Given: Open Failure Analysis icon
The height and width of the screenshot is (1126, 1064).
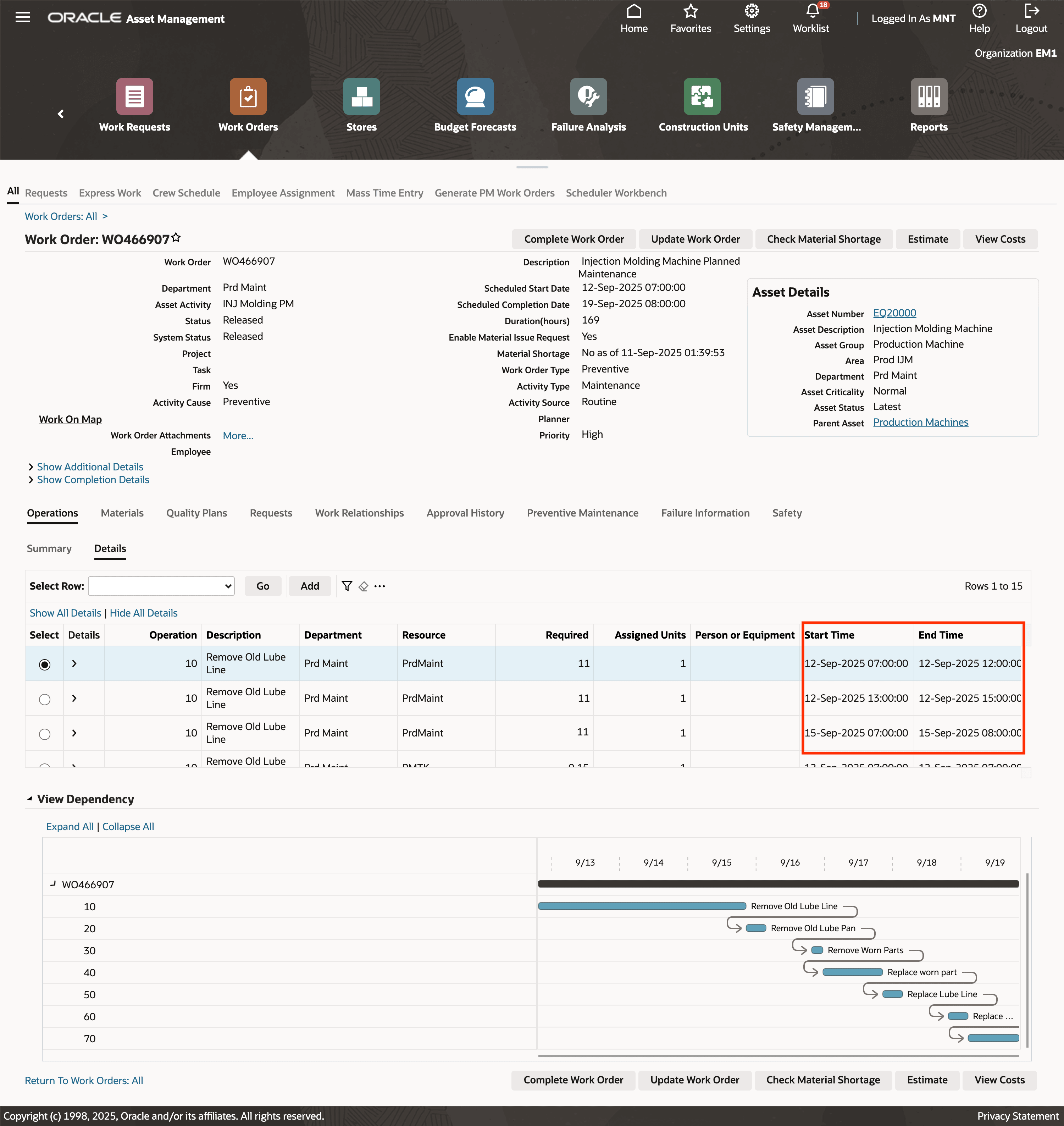Looking at the screenshot, I should pyautogui.click(x=588, y=96).
